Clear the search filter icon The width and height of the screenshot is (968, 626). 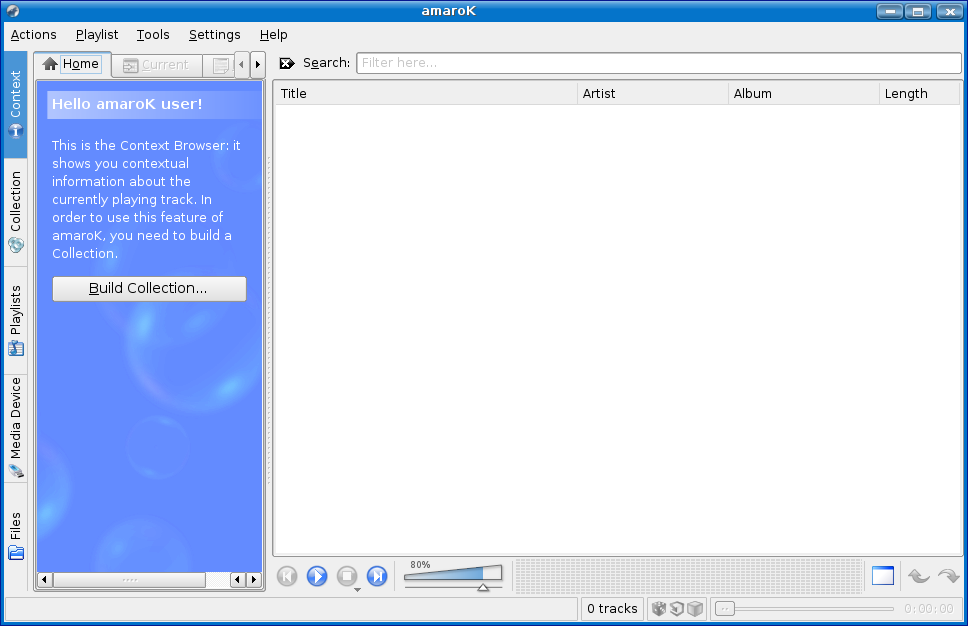287,63
